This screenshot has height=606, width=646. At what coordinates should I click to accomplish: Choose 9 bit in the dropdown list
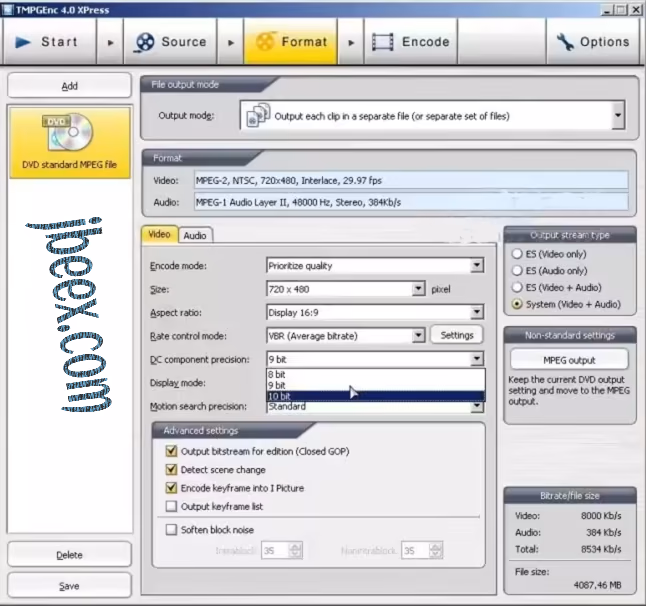[376, 386]
